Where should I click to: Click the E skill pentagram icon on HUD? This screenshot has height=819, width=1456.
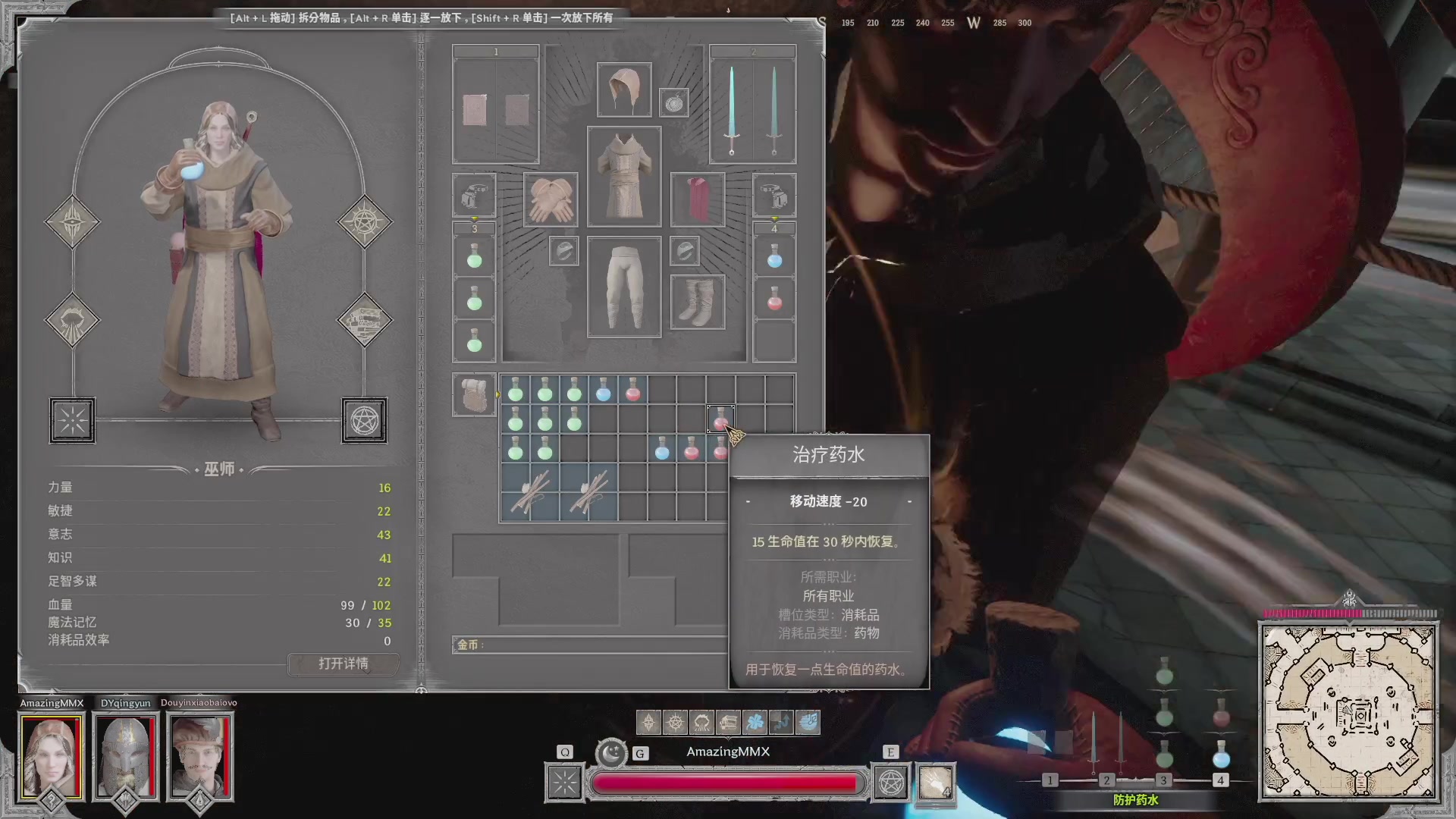click(x=891, y=783)
